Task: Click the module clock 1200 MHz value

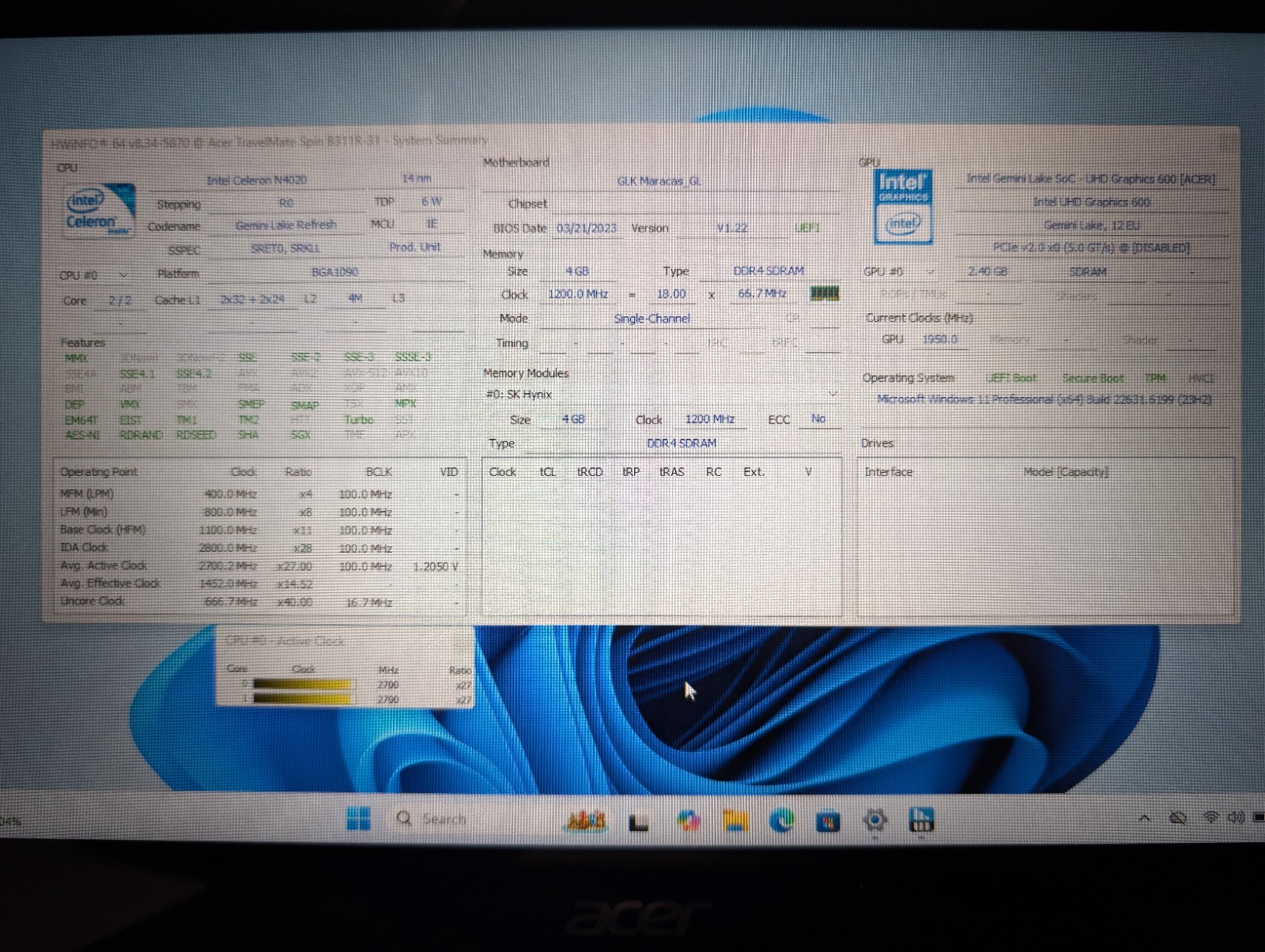Action: (x=710, y=419)
